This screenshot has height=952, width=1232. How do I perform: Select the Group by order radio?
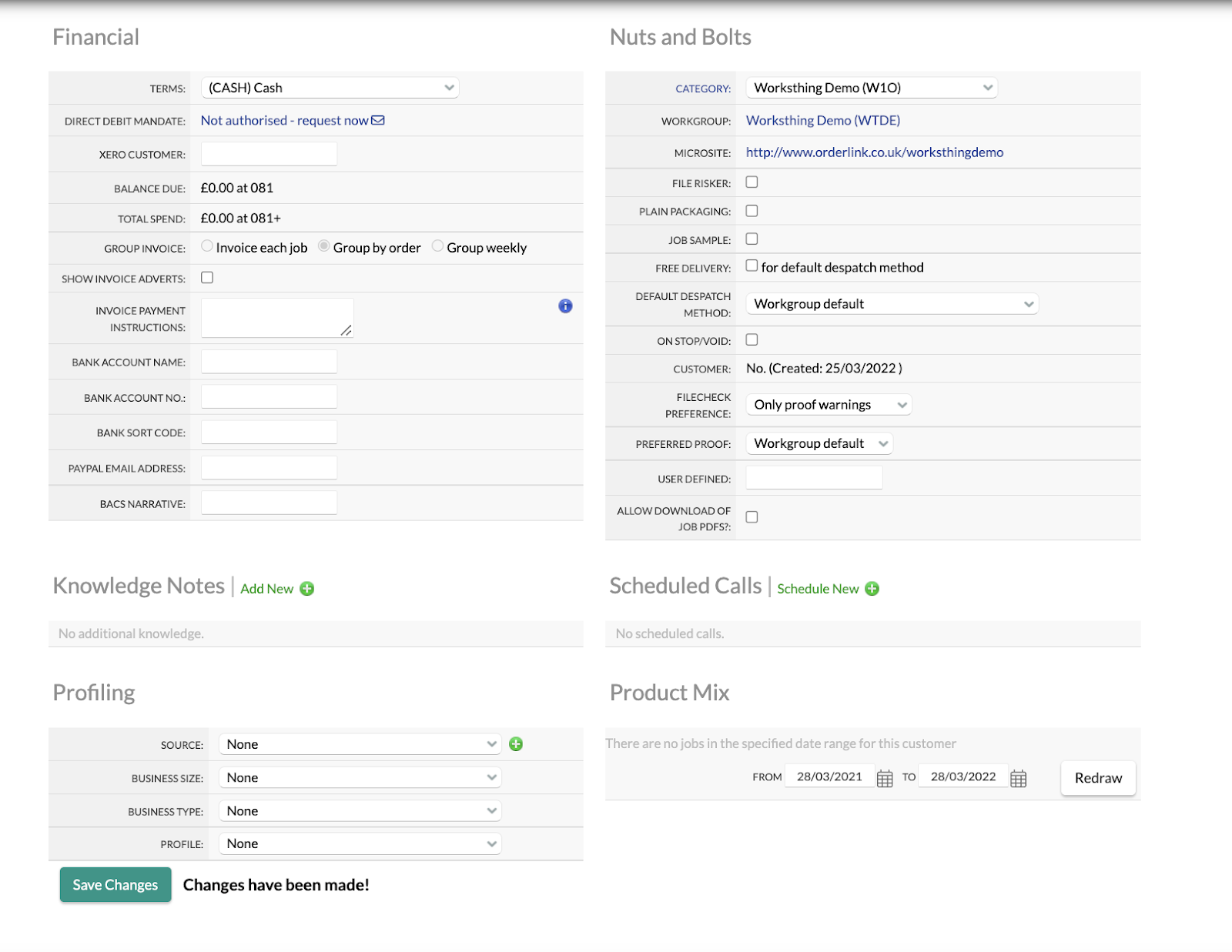(x=324, y=246)
